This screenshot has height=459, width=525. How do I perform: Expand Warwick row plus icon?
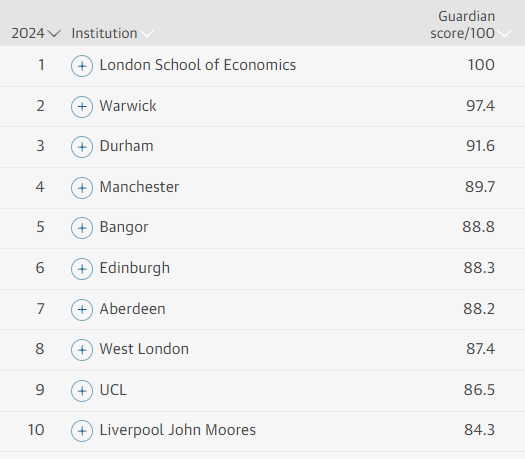(x=82, y=107)
